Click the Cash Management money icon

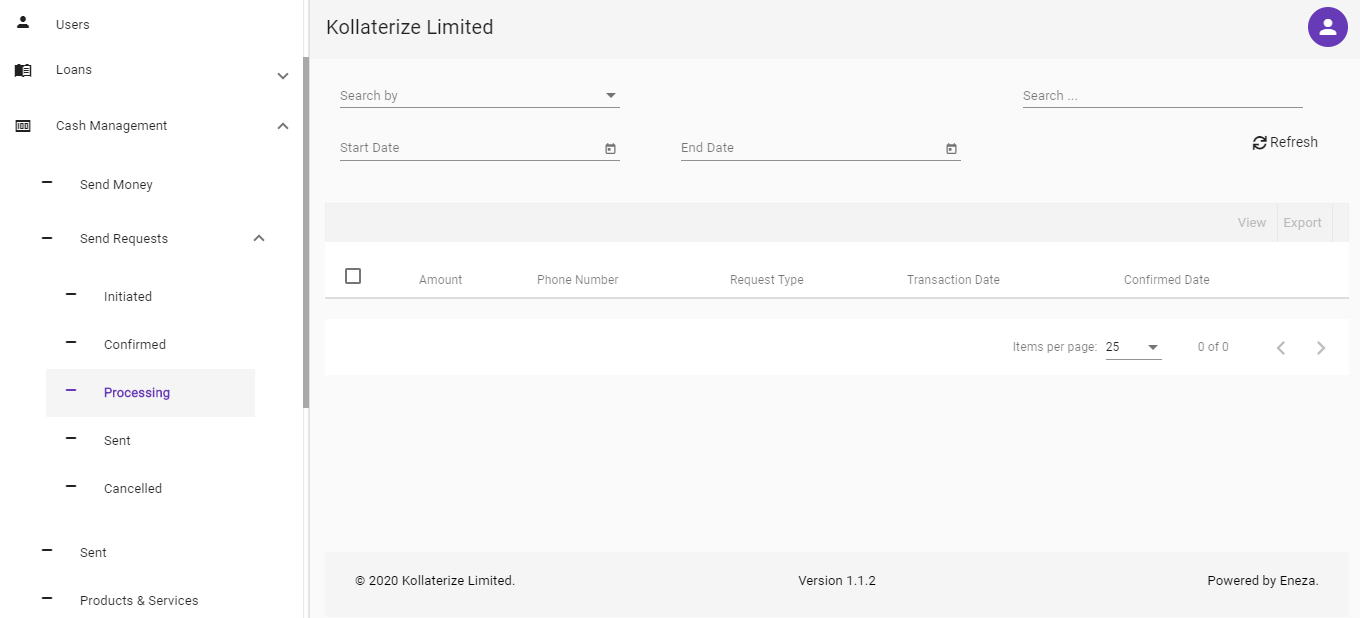(x=23, y=126)
